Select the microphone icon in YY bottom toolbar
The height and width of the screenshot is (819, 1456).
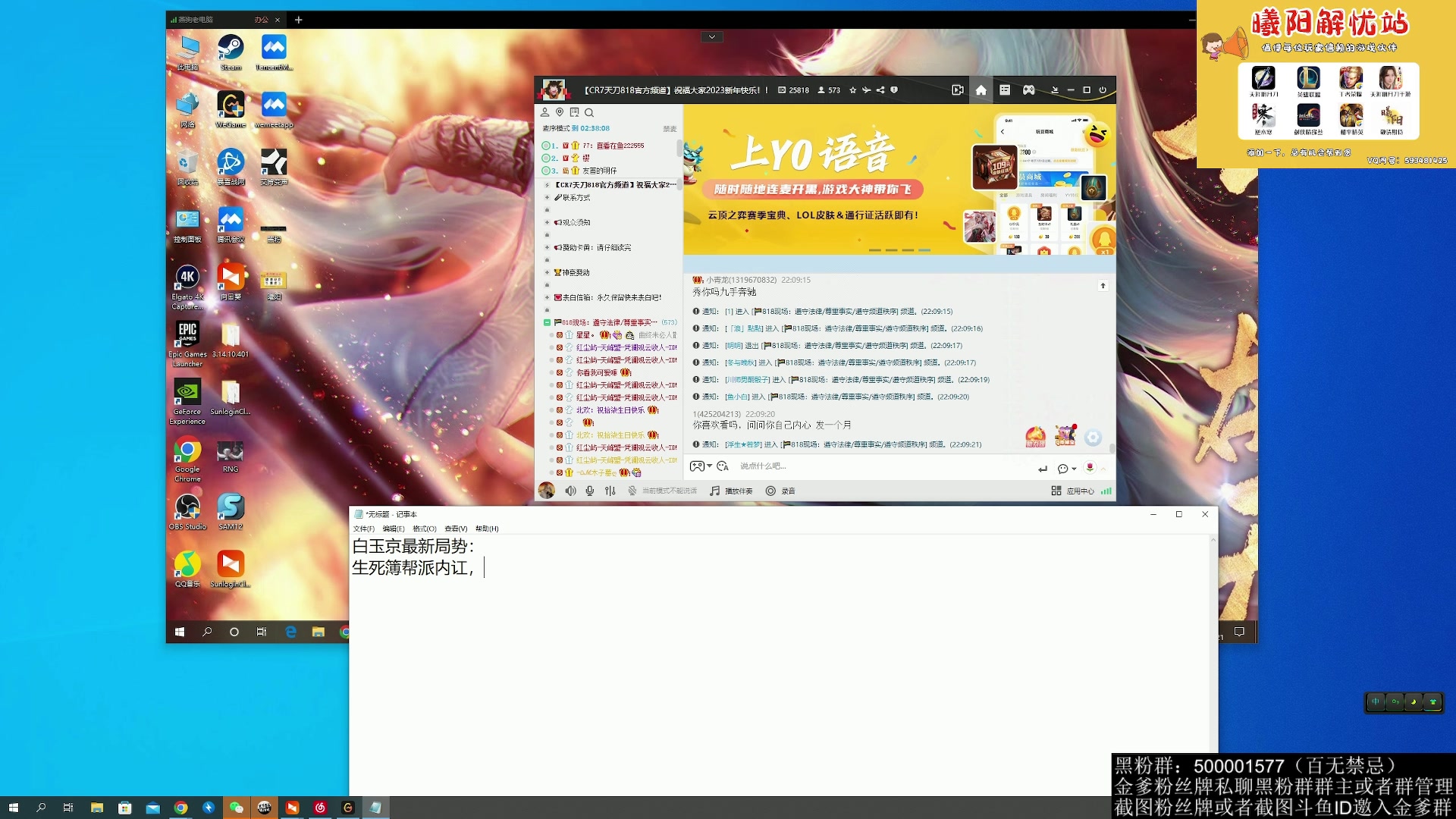pyautogui.click(x=590, y=491)
